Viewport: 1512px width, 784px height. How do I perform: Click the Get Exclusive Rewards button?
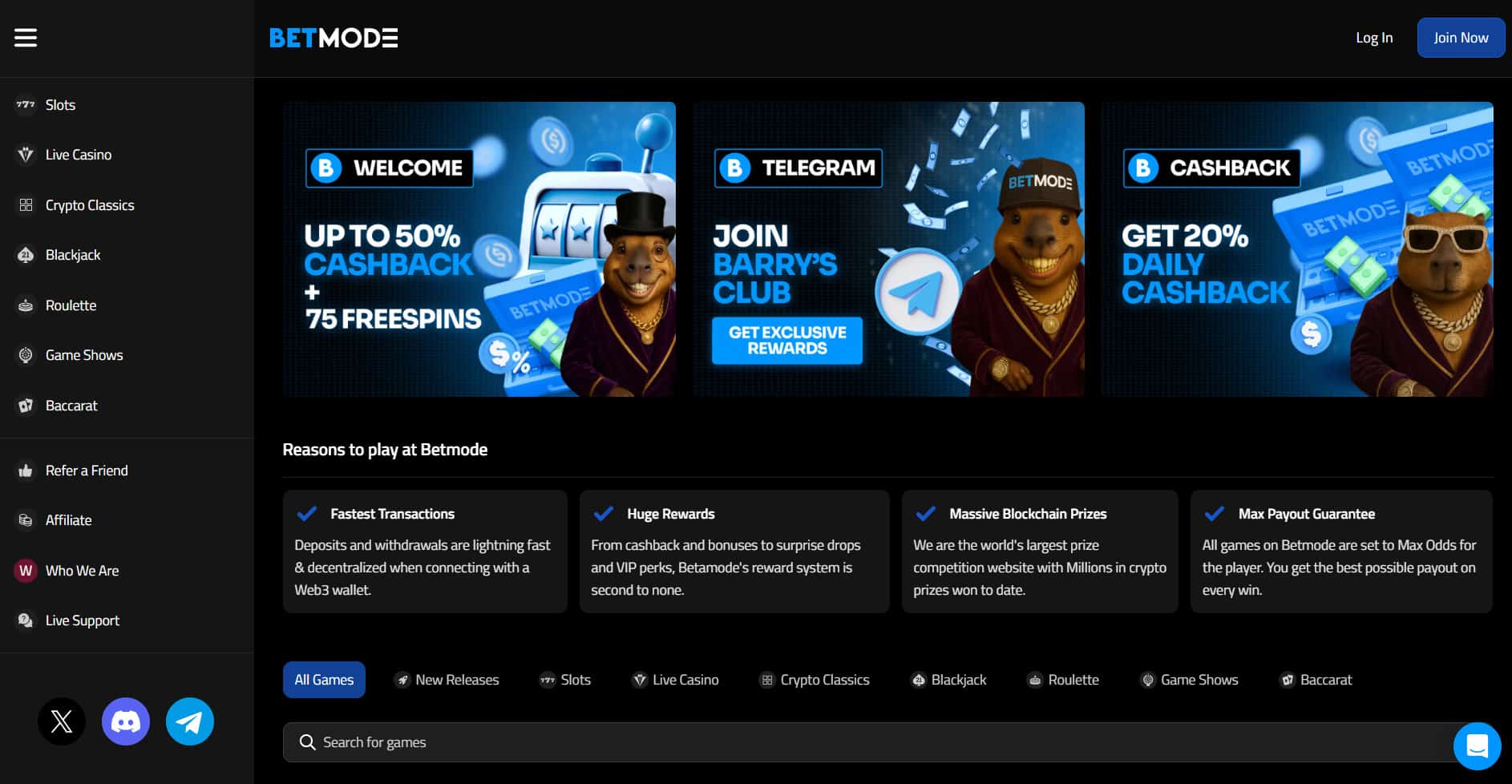coord(787,341)
